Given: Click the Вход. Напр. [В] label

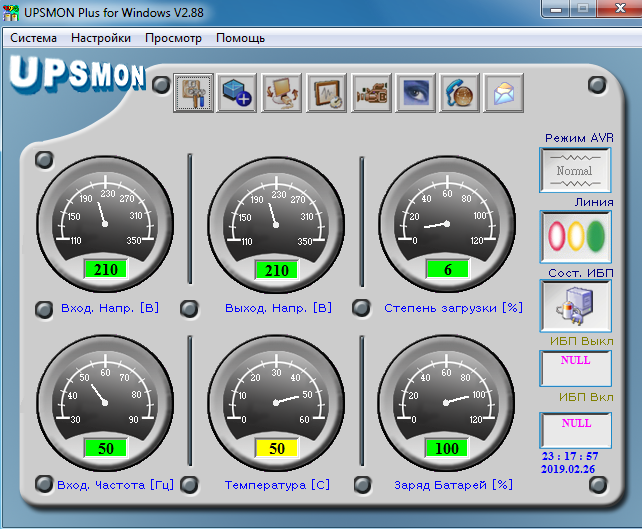Looking at the screenshot, I should (110, 308).
